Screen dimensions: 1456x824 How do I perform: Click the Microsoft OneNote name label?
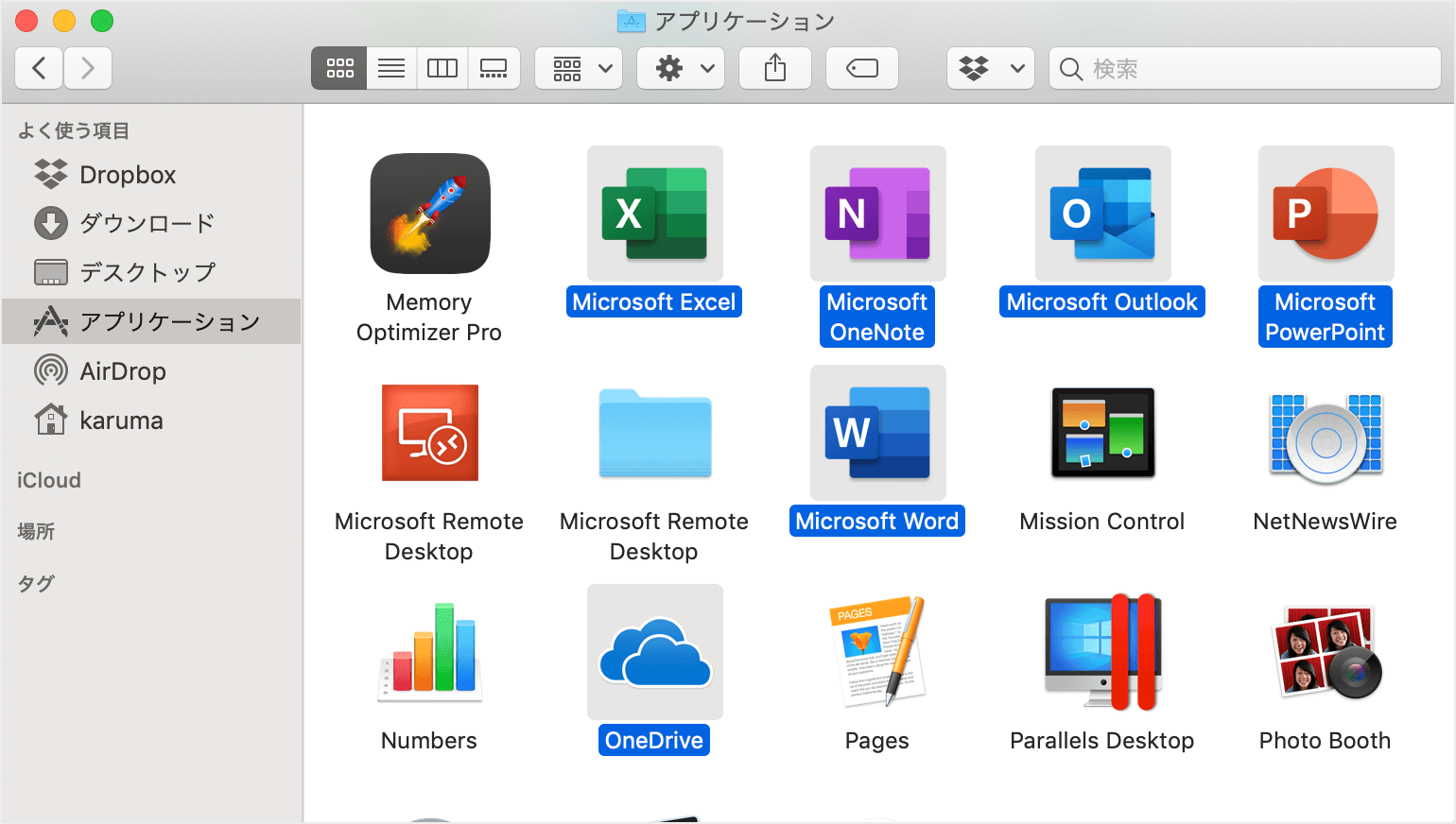click(877, 318)
